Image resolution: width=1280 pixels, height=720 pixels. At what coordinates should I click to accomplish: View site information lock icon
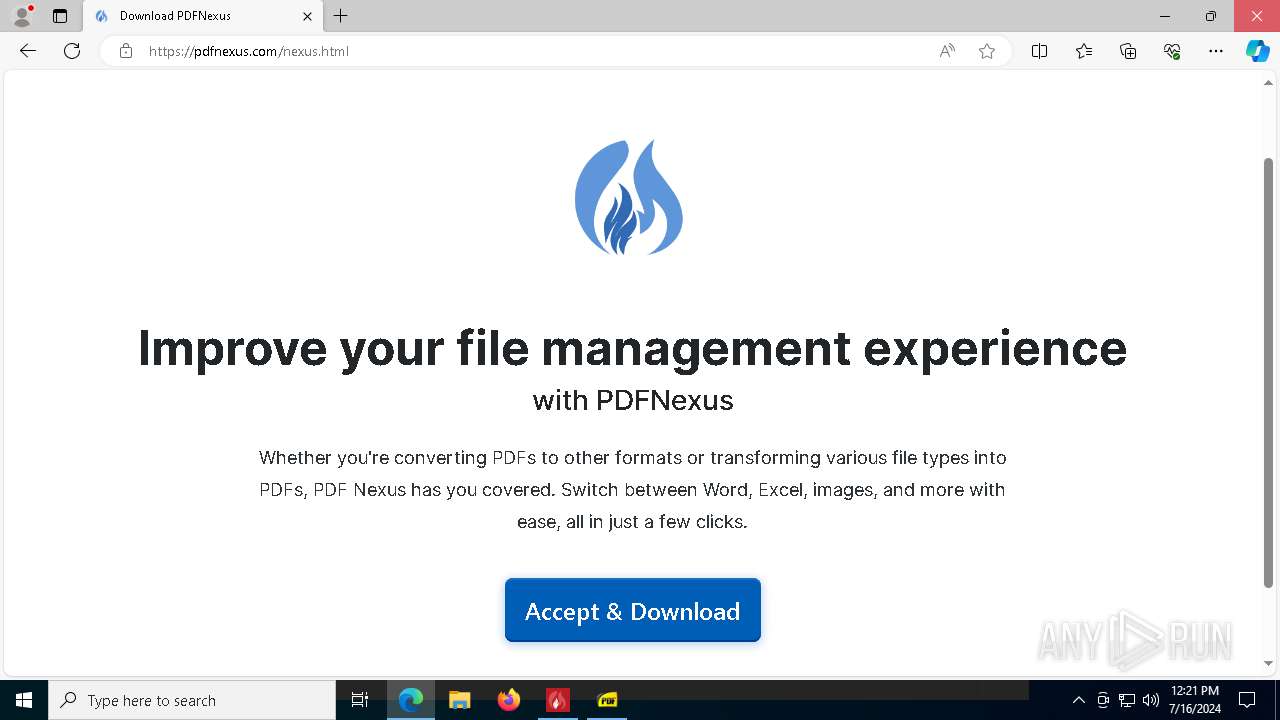coord(126,51)
